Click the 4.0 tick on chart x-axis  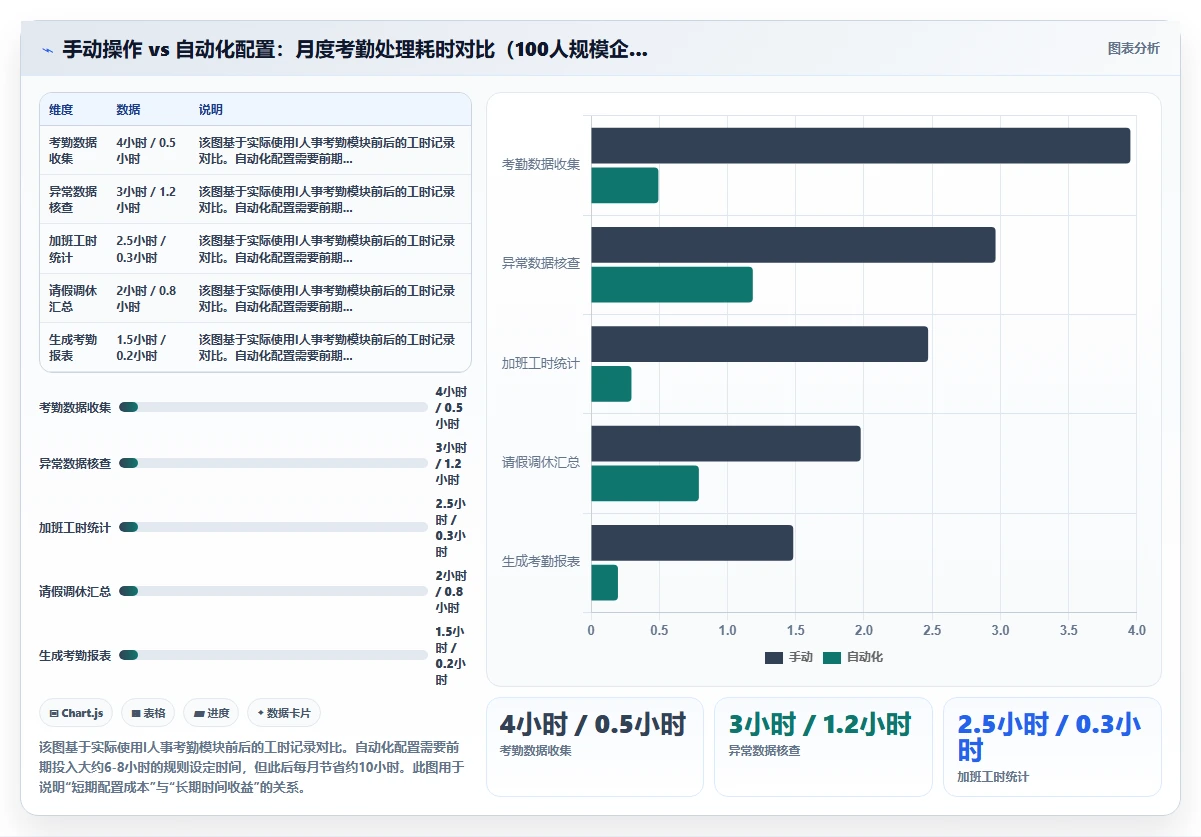pyautogui.click(x=1136, y=630)
